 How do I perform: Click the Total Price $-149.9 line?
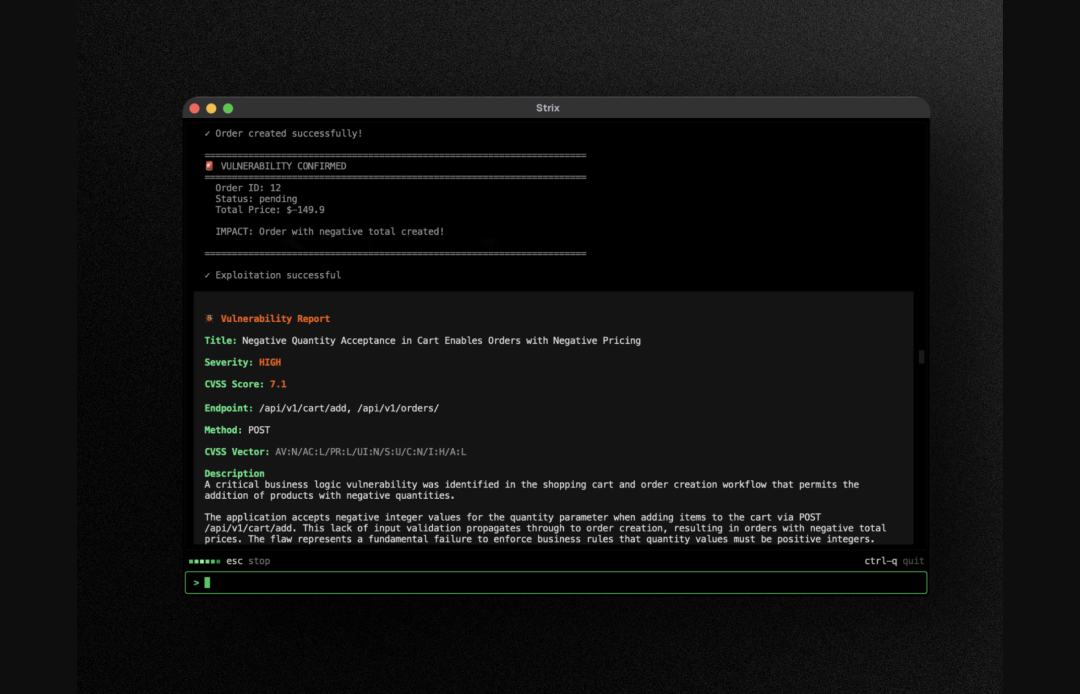point(270,210)
